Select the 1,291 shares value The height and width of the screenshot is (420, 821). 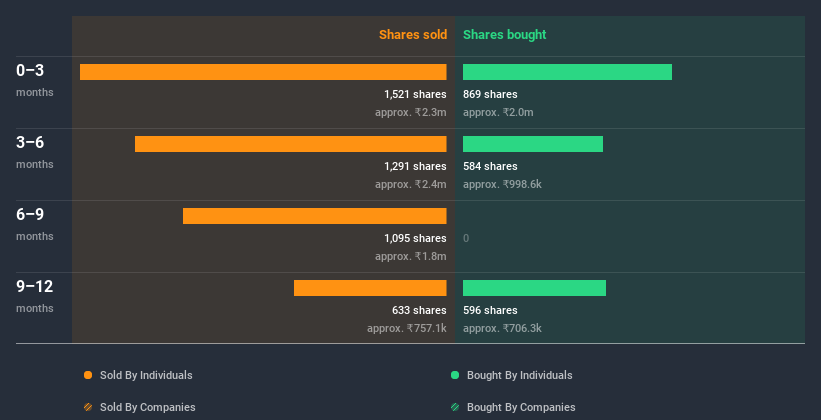415,166
